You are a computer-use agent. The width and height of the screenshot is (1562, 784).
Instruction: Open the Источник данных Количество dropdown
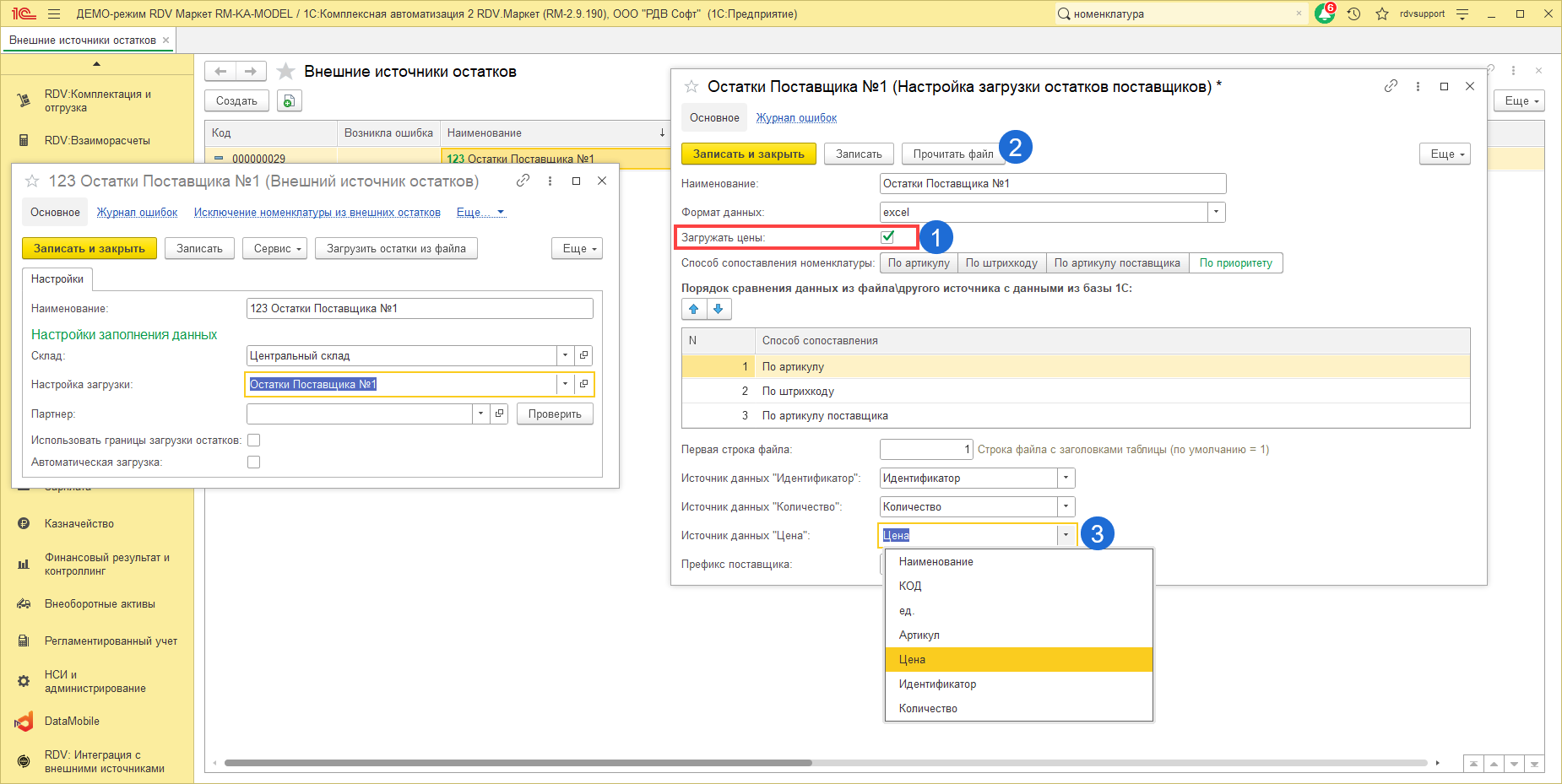click(x=1066, y=506)
